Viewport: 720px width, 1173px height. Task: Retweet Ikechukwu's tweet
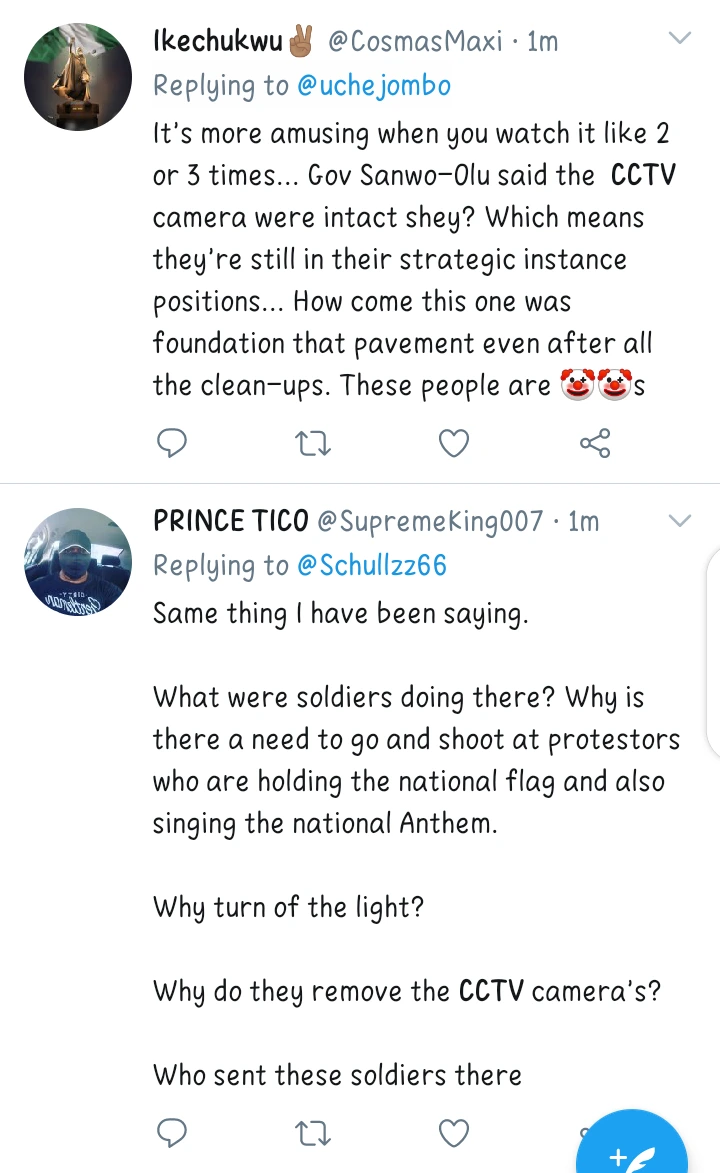[314, 441]
